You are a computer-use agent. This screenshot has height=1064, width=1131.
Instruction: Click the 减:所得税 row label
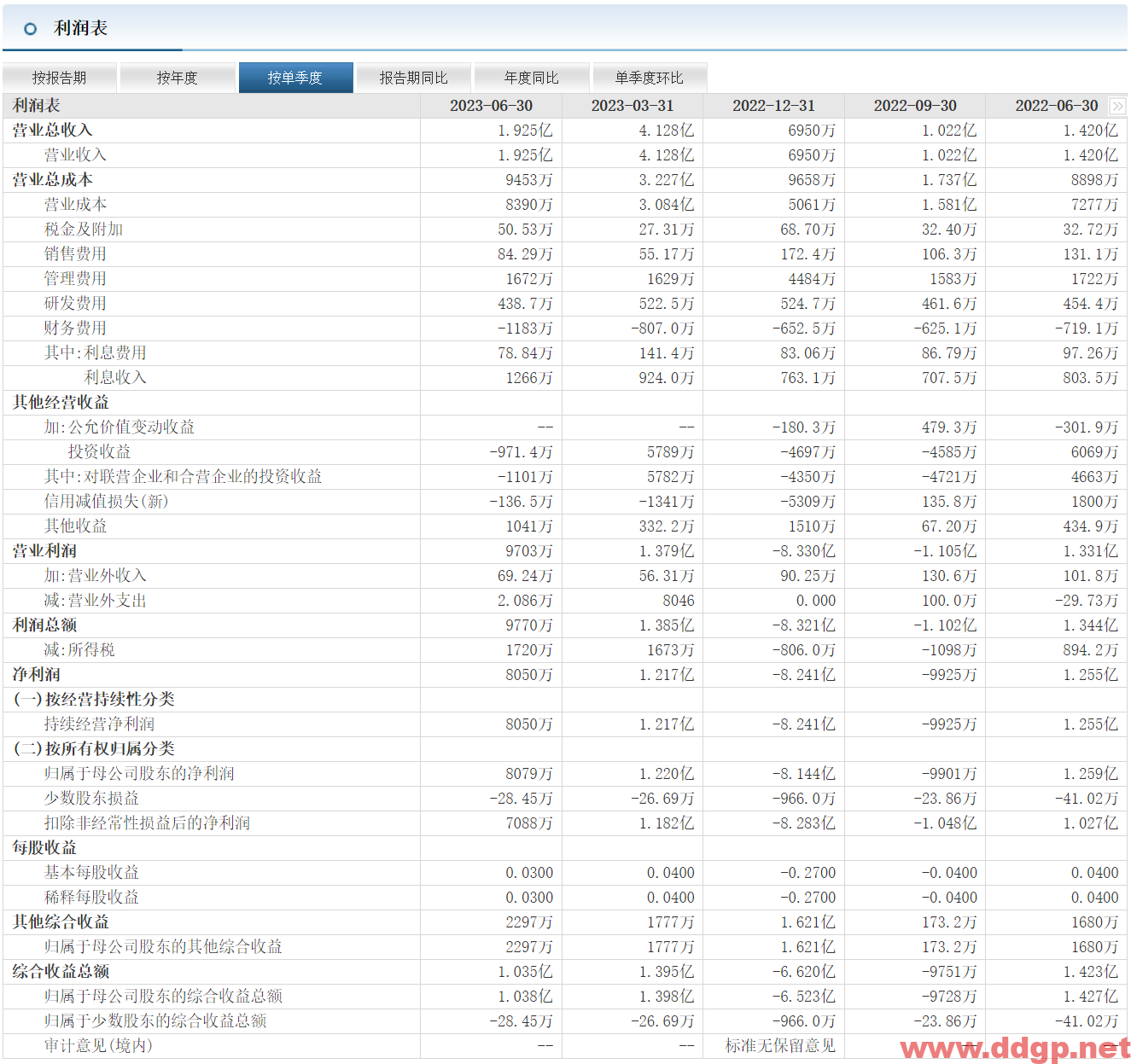pos(79,650)
